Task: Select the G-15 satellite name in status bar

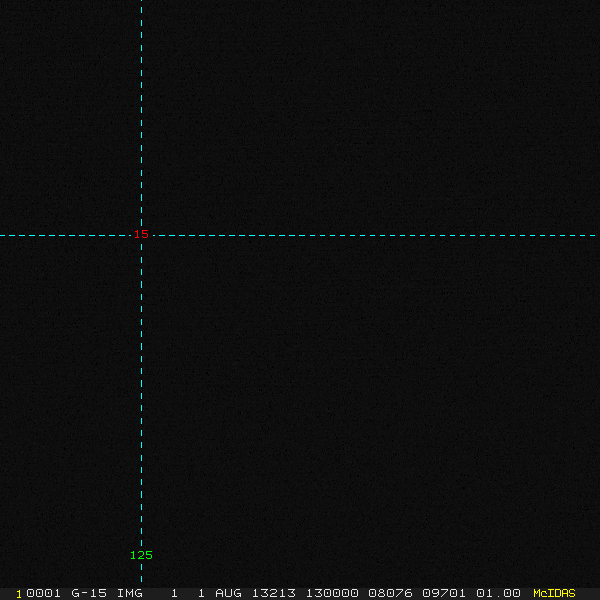Action: [x=89, y=593]
